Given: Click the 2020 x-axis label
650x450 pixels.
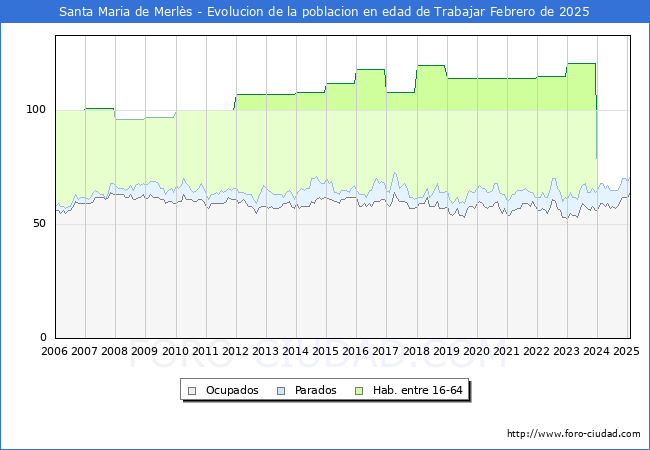Looking at the screenshot, I should click(476, 351).
